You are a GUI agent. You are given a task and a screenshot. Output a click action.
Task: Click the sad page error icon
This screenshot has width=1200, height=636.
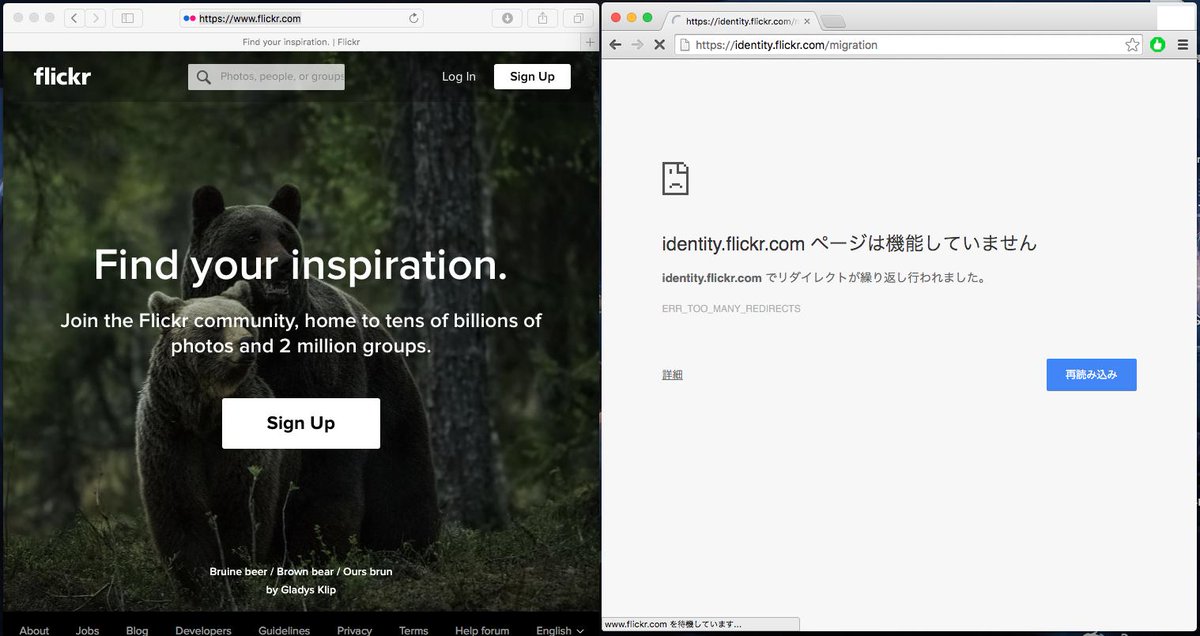(675, 178)
